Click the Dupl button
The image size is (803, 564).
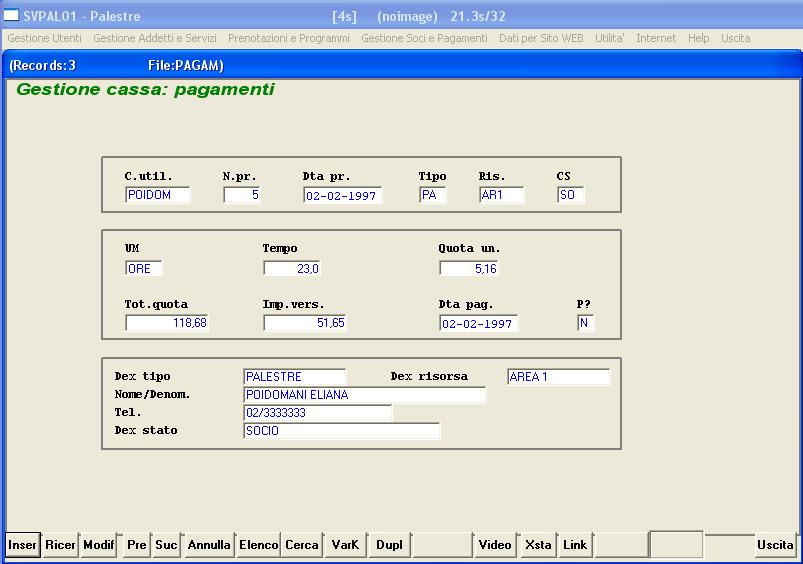389,545
